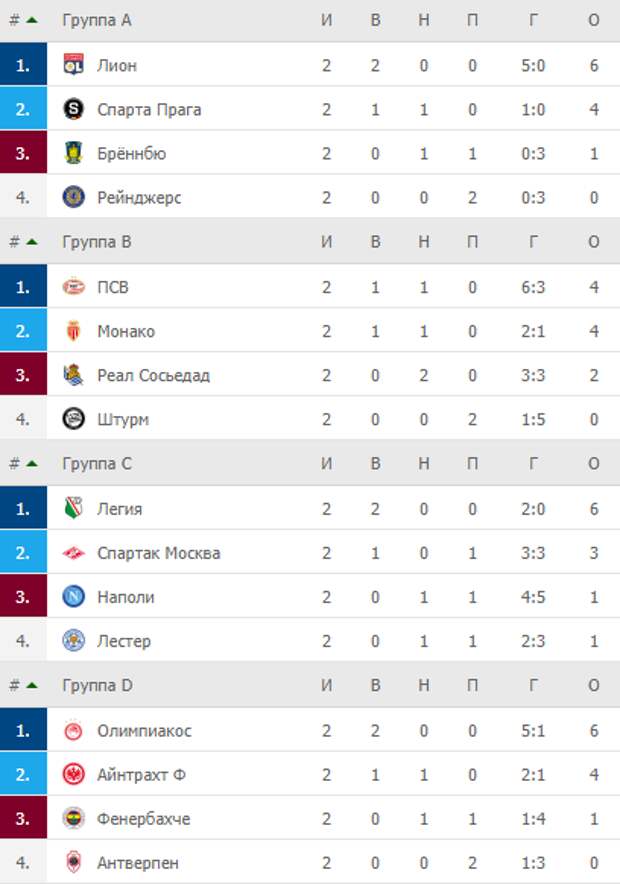620x884 pixels.
Task: Click the Лестер table row name
Action: pyautogui.click(x=124, y=641)
